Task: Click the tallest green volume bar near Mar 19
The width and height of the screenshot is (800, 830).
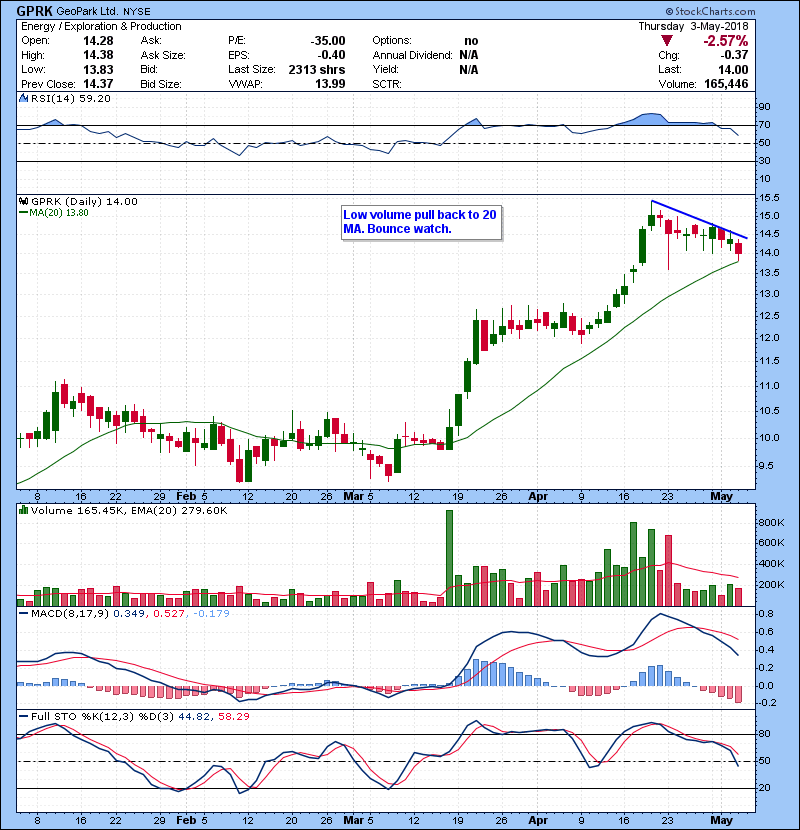Action: click(450, 558)
